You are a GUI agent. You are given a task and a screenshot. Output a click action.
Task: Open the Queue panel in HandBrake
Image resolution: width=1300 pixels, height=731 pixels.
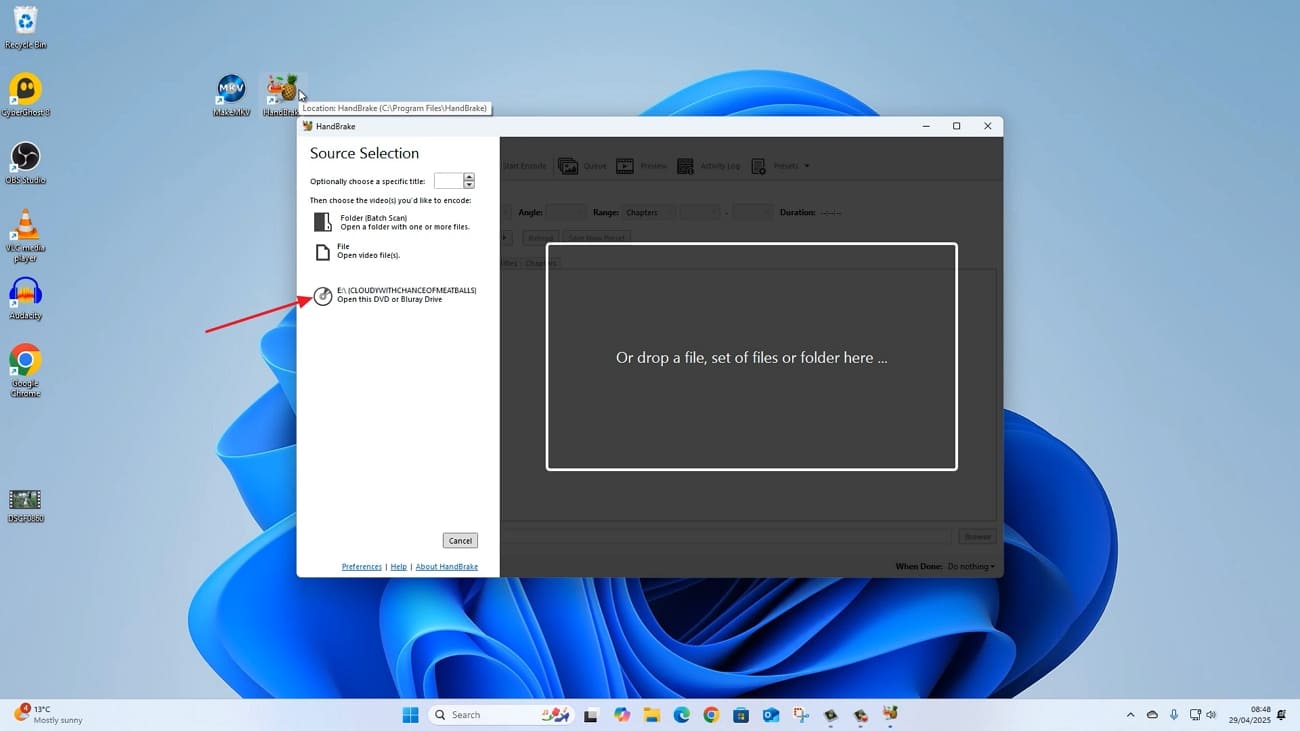click(583, 165)
